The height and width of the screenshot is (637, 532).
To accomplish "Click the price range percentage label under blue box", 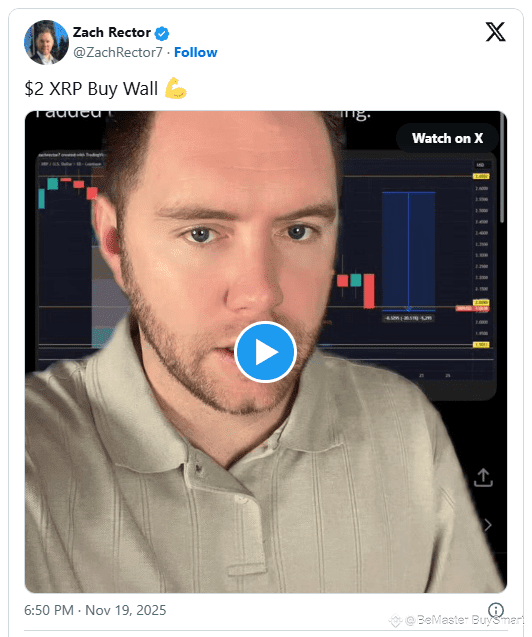I will click(x=409, y=318).
